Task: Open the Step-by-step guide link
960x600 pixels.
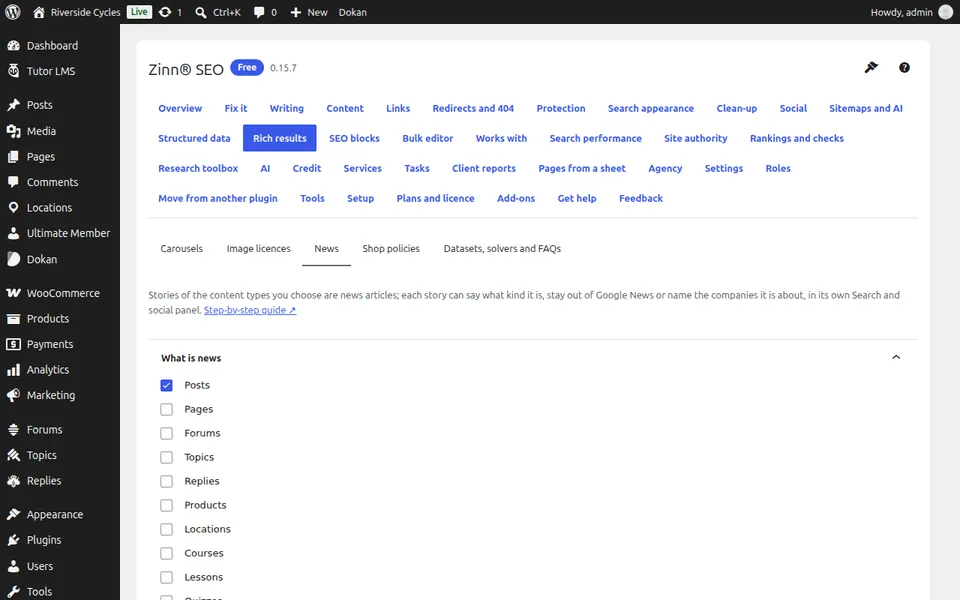Action: [250, 310]
